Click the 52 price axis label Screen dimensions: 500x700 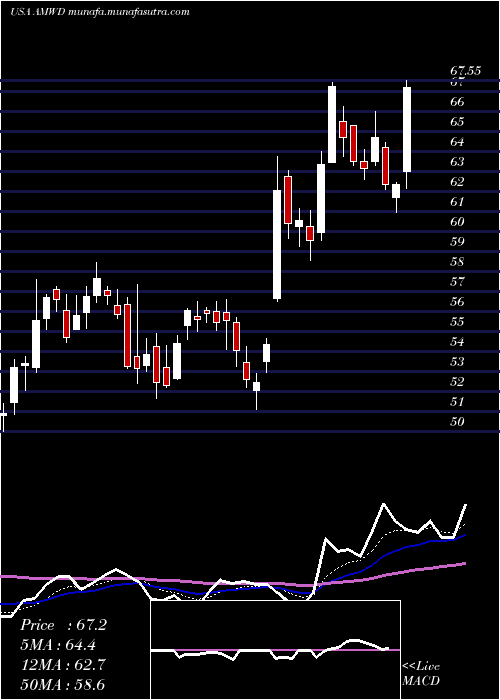(x=458, y=382)
